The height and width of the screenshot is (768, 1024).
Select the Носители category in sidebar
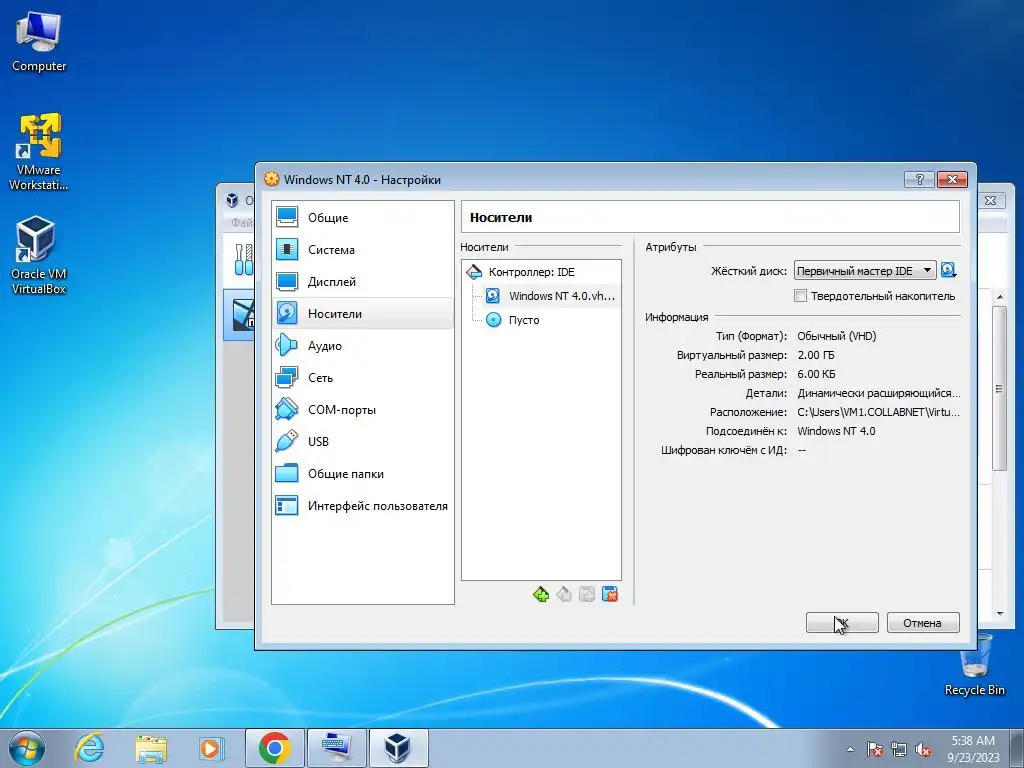362,313
